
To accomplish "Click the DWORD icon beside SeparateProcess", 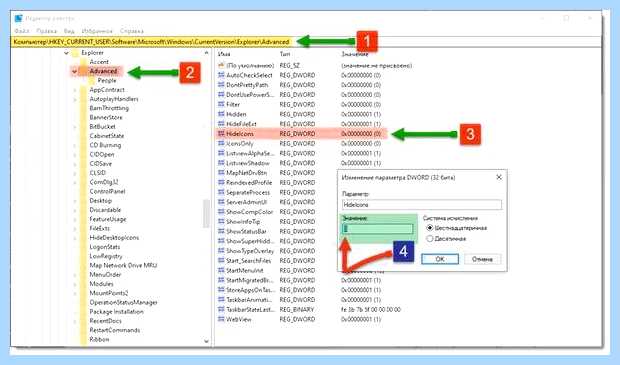I will tap(221, 192).
